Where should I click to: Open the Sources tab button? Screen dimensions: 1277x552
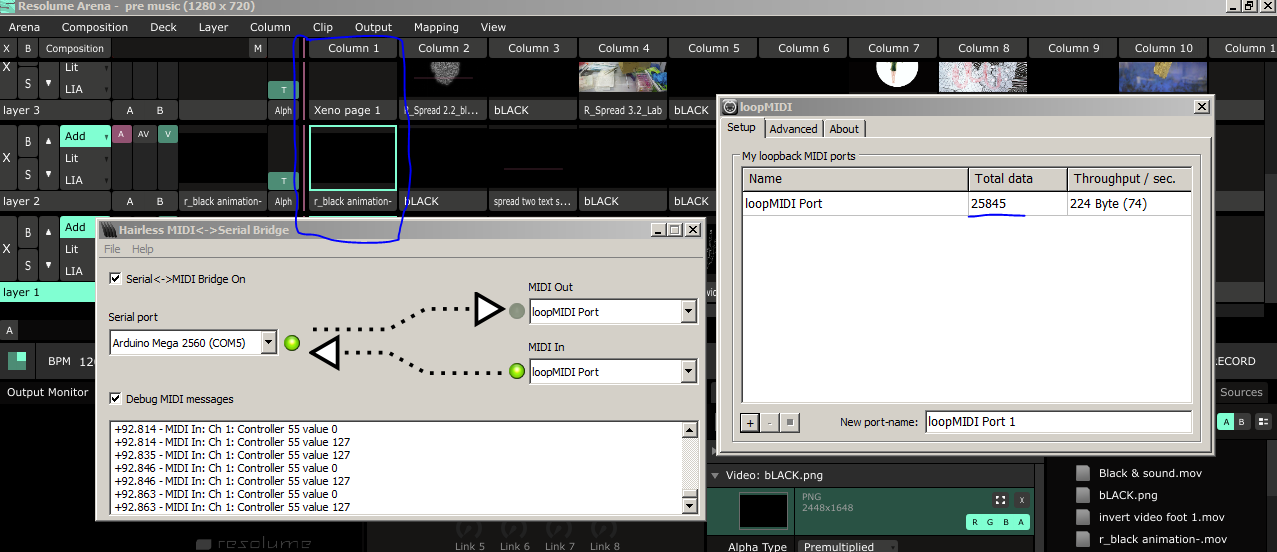[x=1241, y=392]
